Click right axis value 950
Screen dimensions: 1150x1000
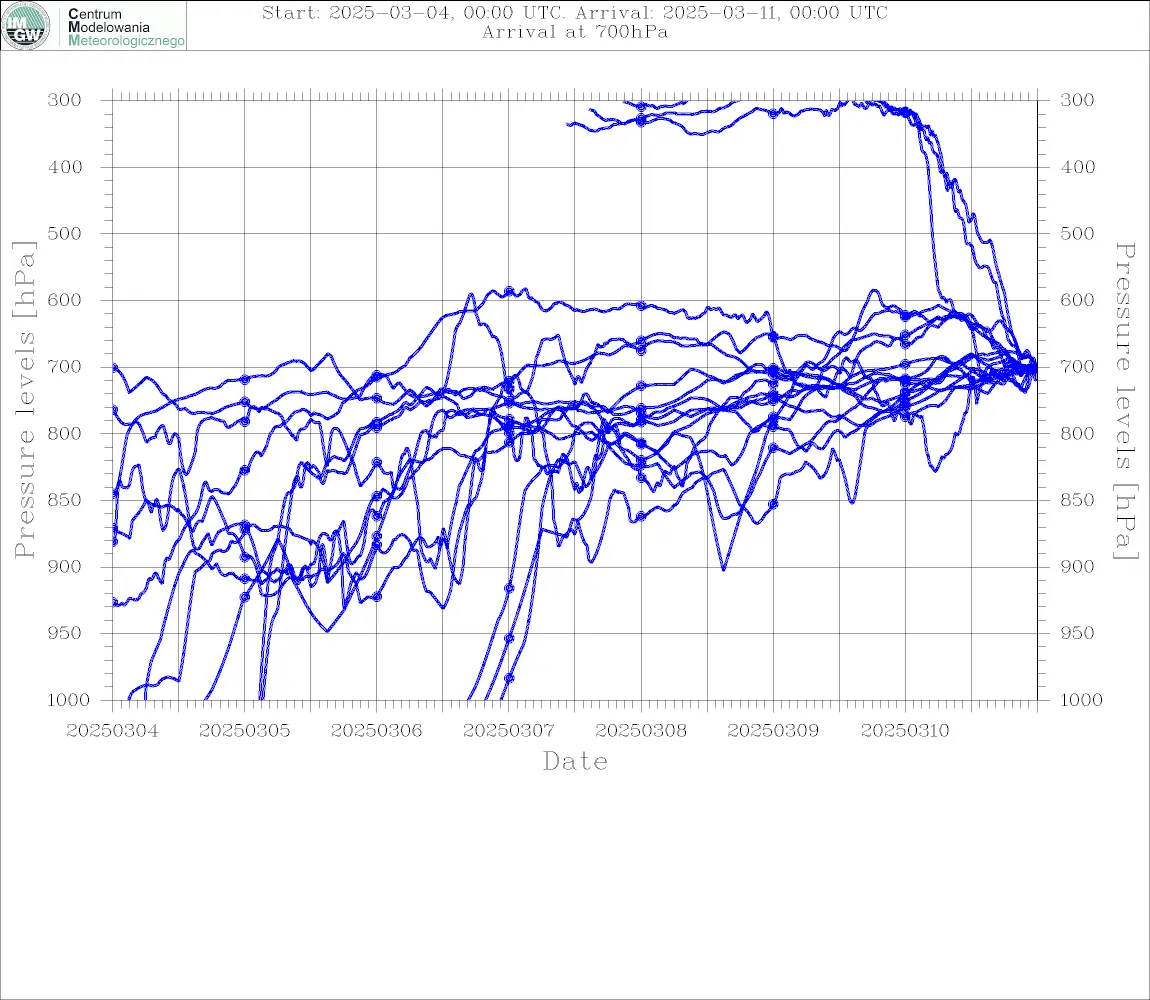click(x=1077, y=632)
